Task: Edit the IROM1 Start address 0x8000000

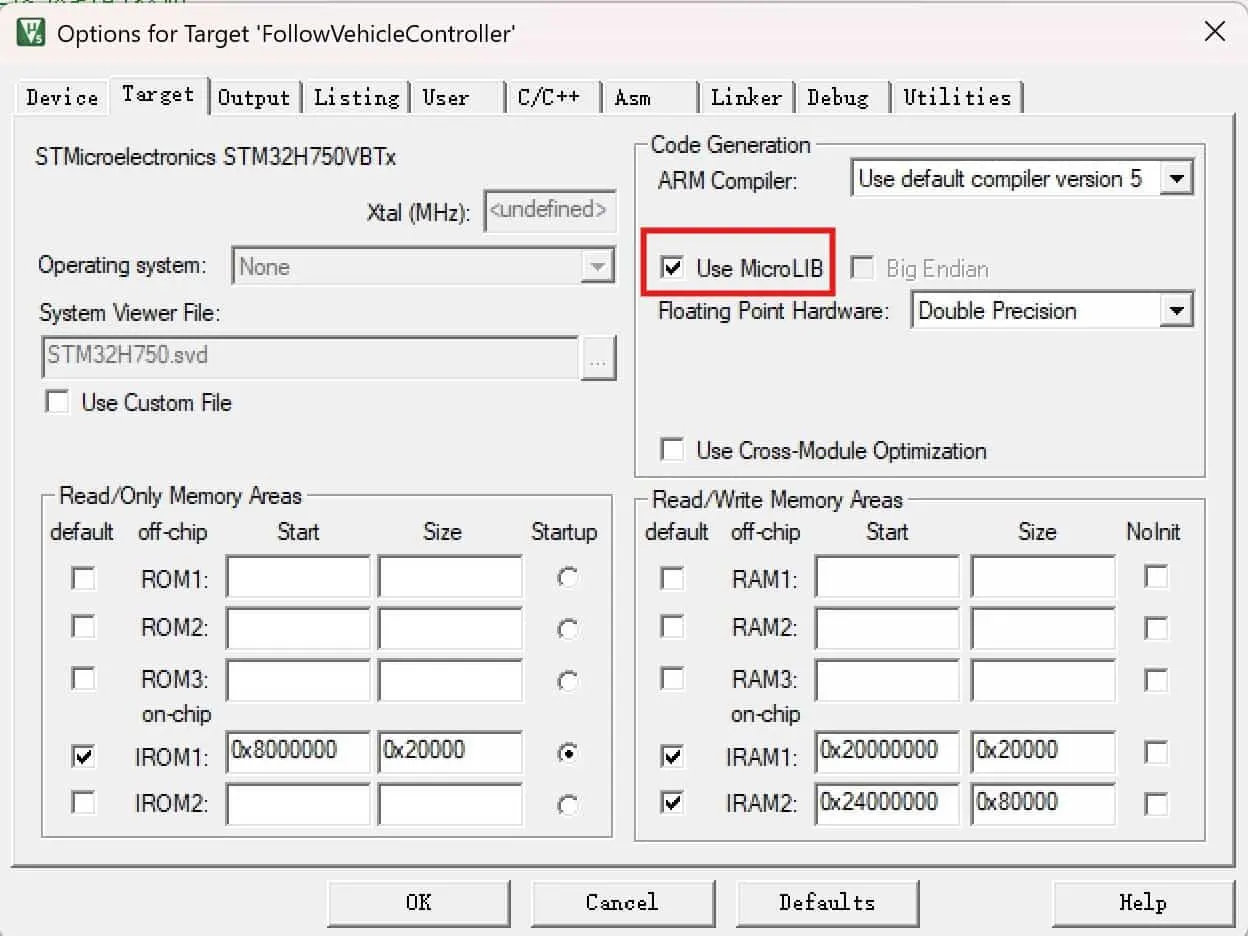Action: click(x=298, y=752)
